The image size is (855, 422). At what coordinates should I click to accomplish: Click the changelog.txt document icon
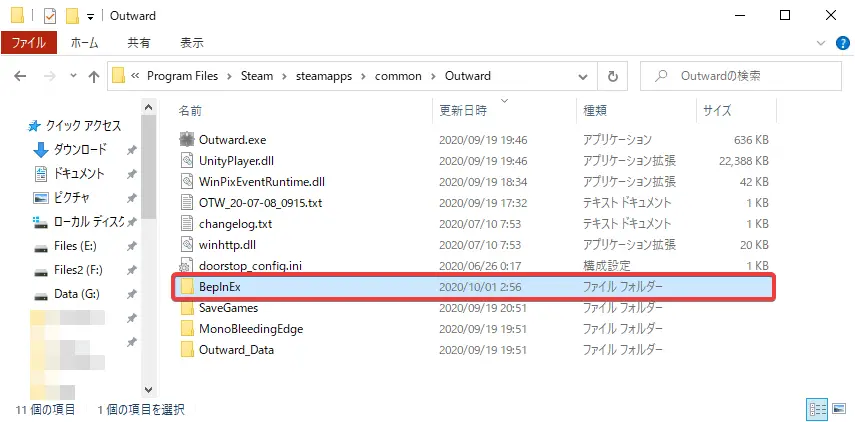(187, 224)
